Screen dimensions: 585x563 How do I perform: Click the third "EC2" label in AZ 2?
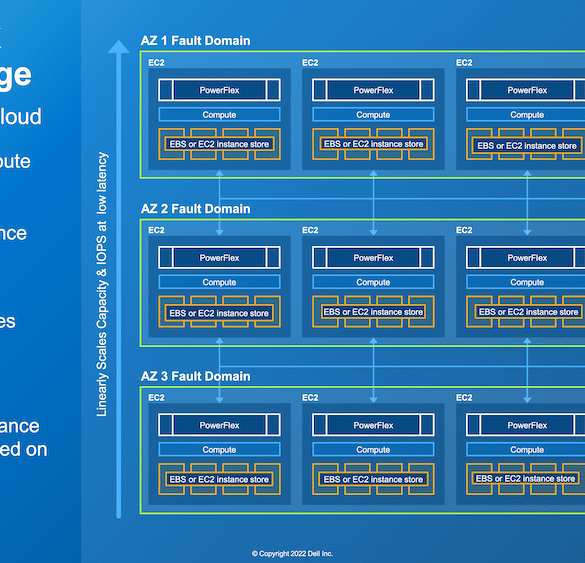(464, 230)
